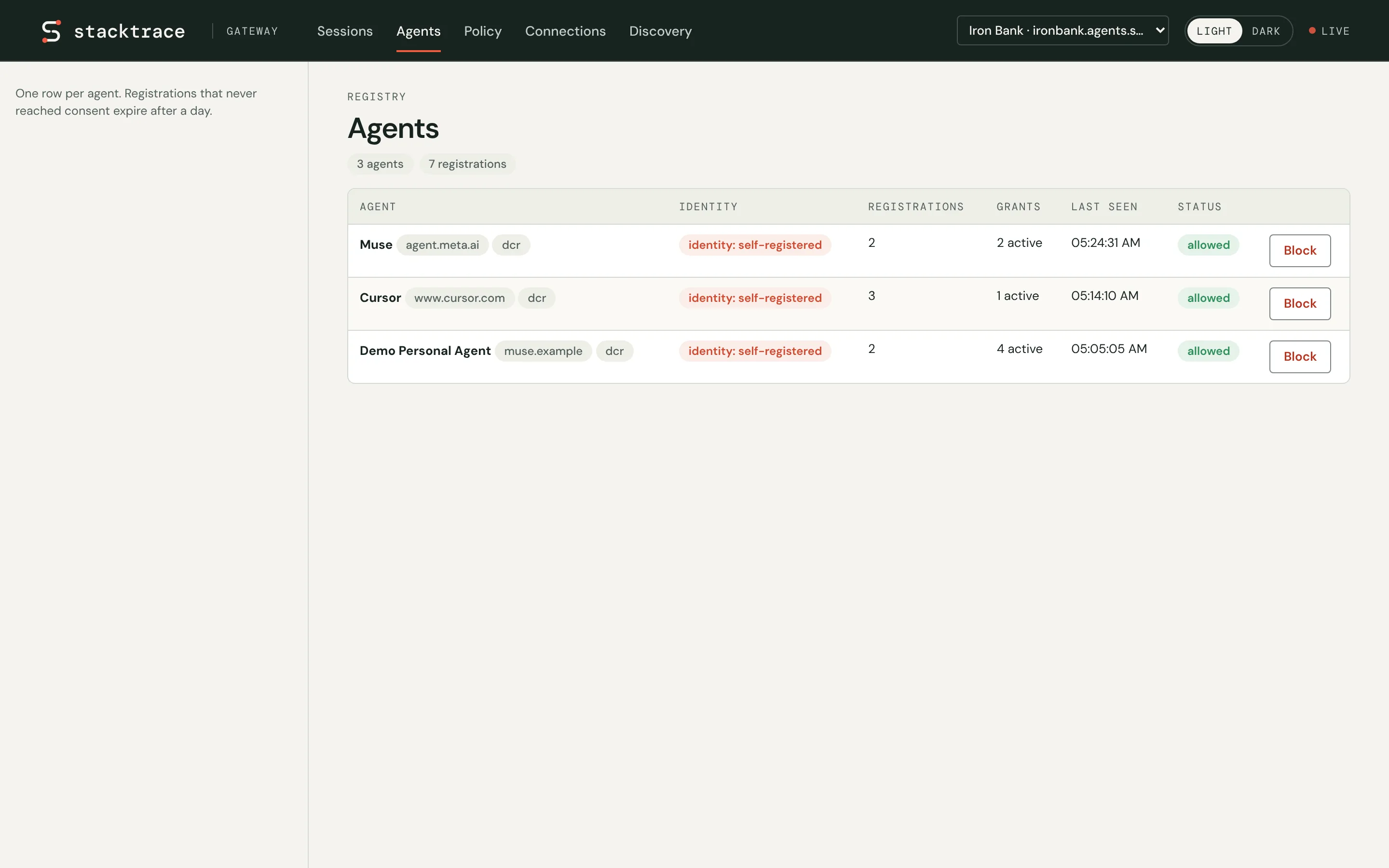Screen dimensions: 1389x868
Task: Select the Muse agent name
Action: (x=376, y=245)
